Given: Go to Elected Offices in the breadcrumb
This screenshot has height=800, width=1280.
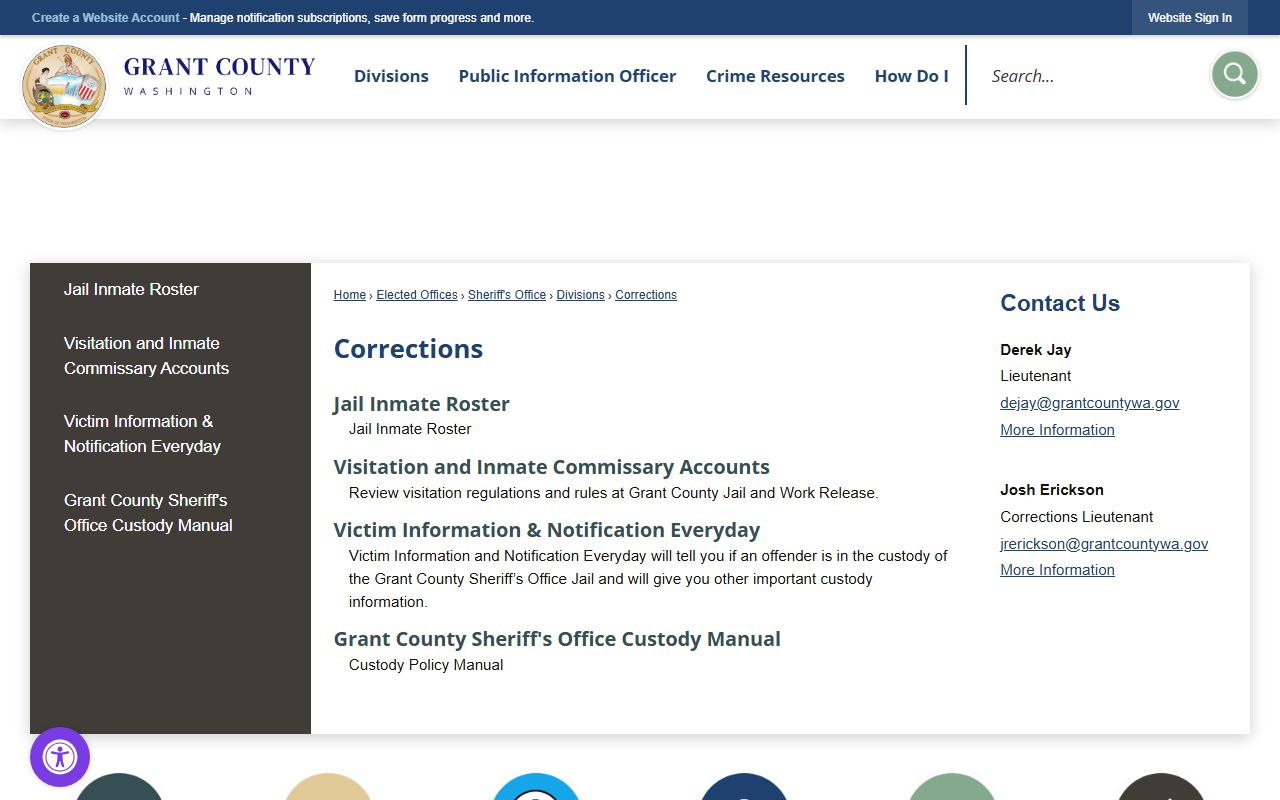Looking at the screenshot, I should tap(417, 295).
